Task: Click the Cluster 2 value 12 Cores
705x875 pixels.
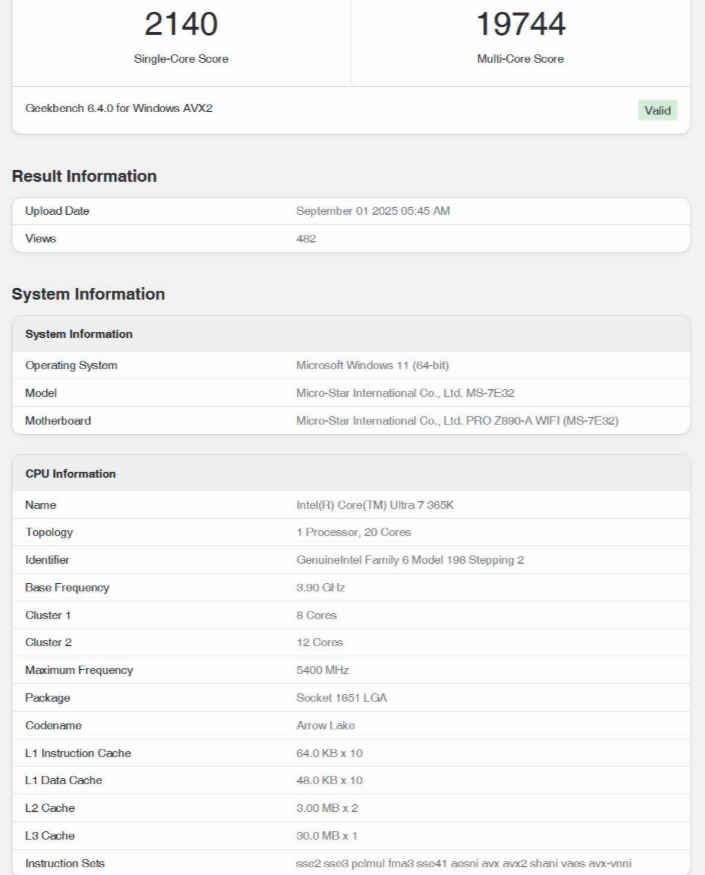Action: 319,642
